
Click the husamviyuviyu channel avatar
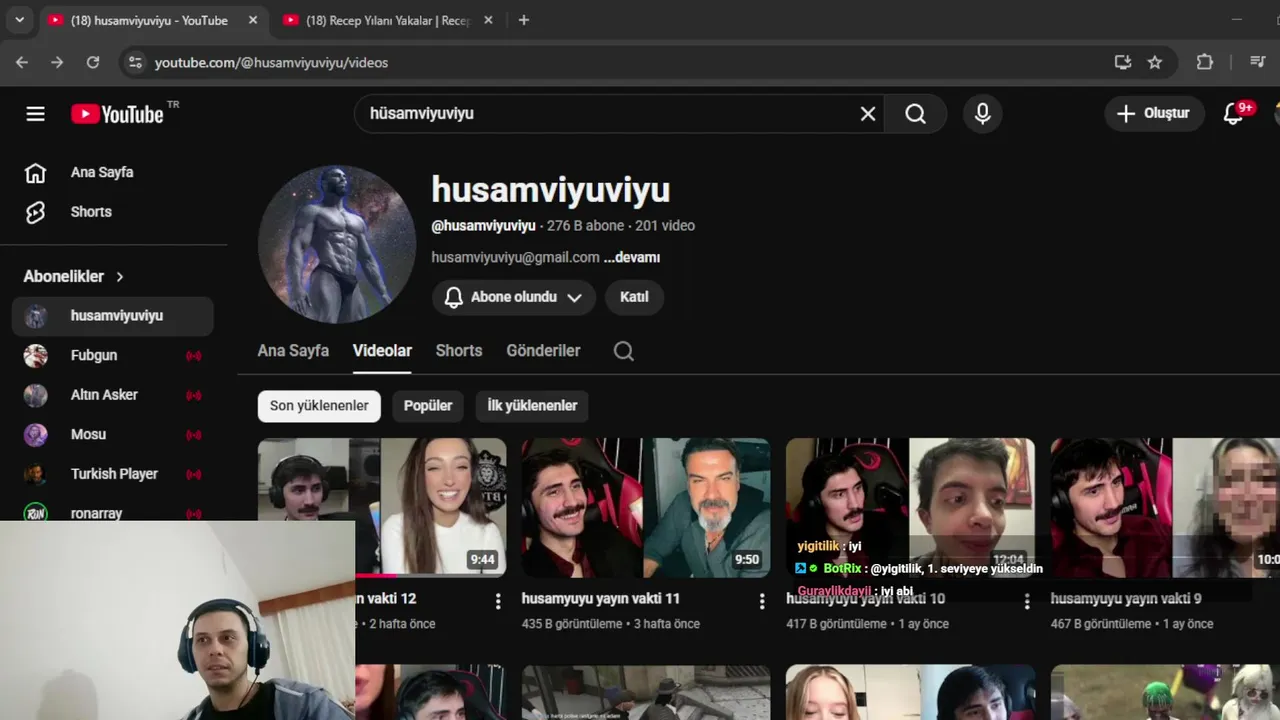[337, 244]
